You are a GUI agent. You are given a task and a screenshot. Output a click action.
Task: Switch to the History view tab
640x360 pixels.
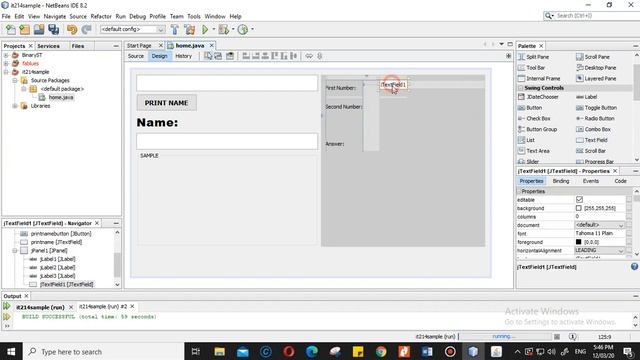[x=183, y=56]
